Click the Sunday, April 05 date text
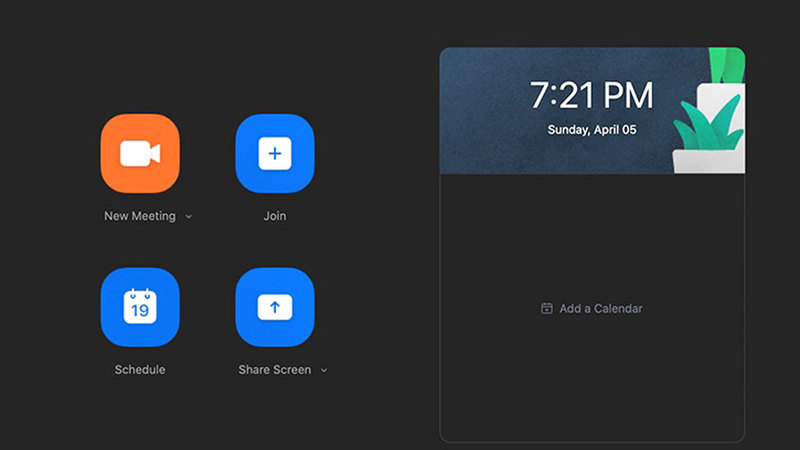Viewport: 800px width, 450px height. click(x=591, y=130)
